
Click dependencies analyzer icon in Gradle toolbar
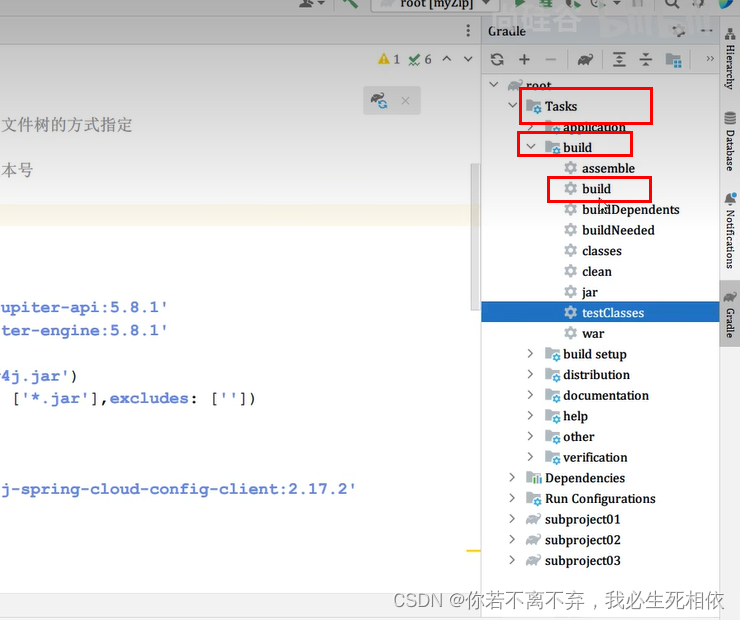pyautogui.click(x=673, y=60)
